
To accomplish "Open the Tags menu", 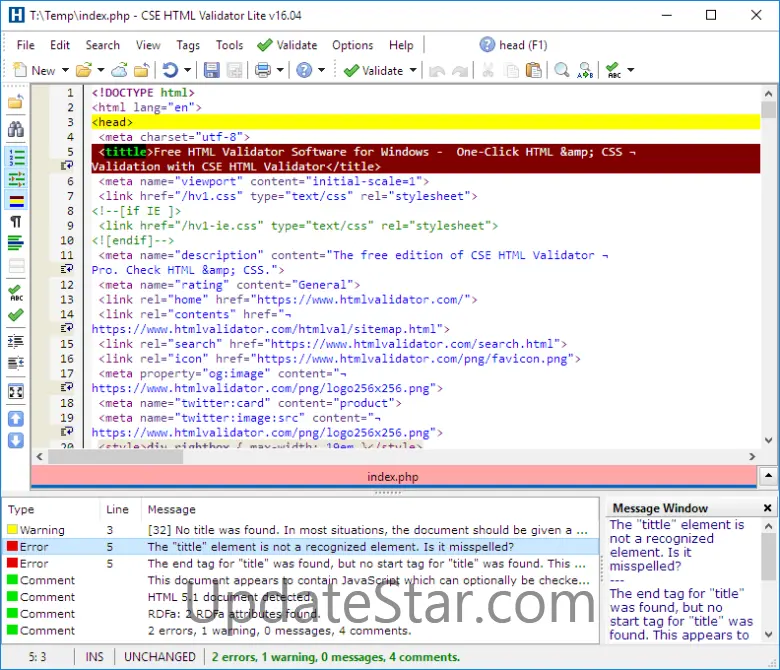I will coord(188,45).
